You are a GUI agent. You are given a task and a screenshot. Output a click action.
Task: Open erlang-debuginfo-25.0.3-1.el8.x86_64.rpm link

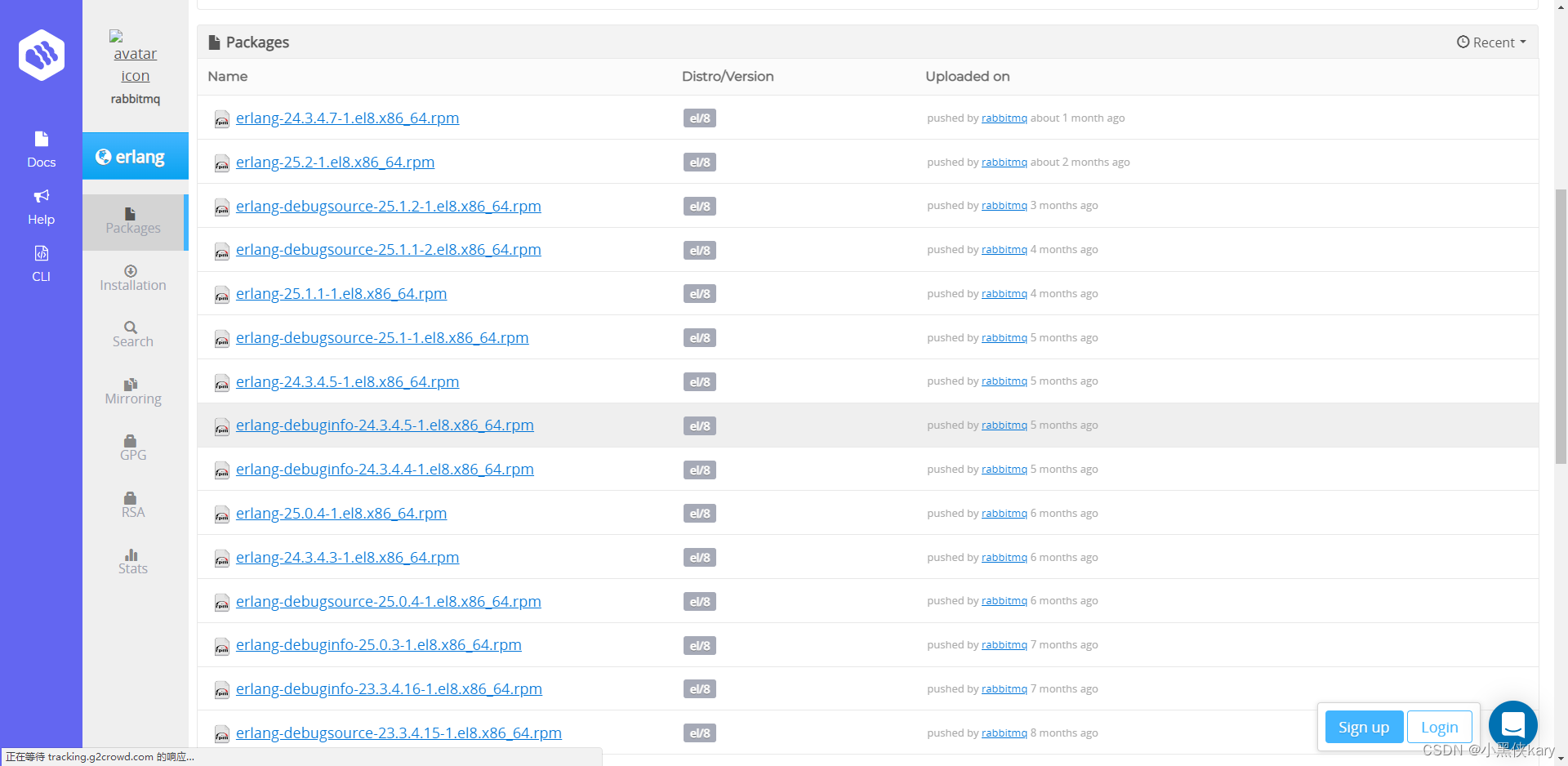379,645
